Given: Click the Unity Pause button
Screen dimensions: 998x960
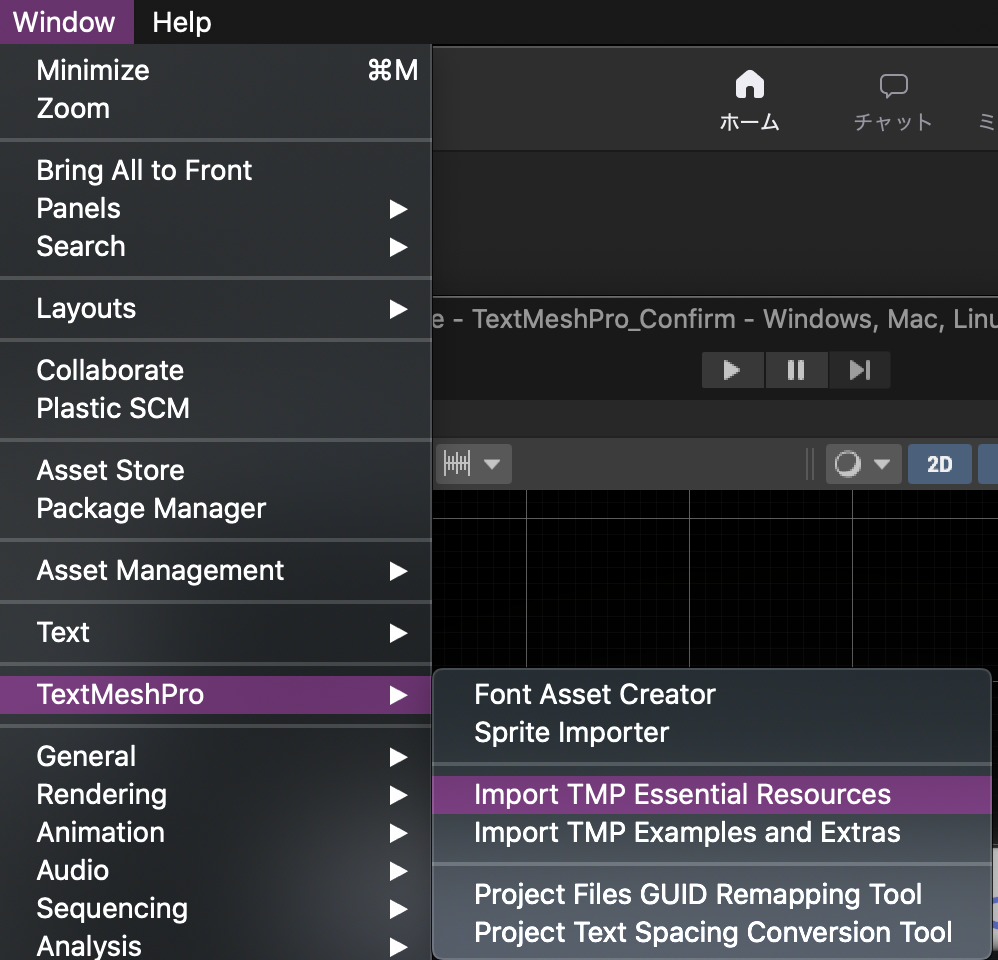Looking at the screenshot, I should coord(796,370).
